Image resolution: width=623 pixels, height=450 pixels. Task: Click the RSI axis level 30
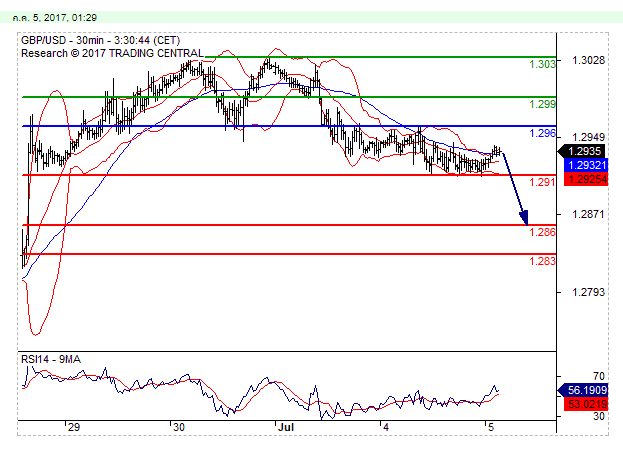(598, 416)
